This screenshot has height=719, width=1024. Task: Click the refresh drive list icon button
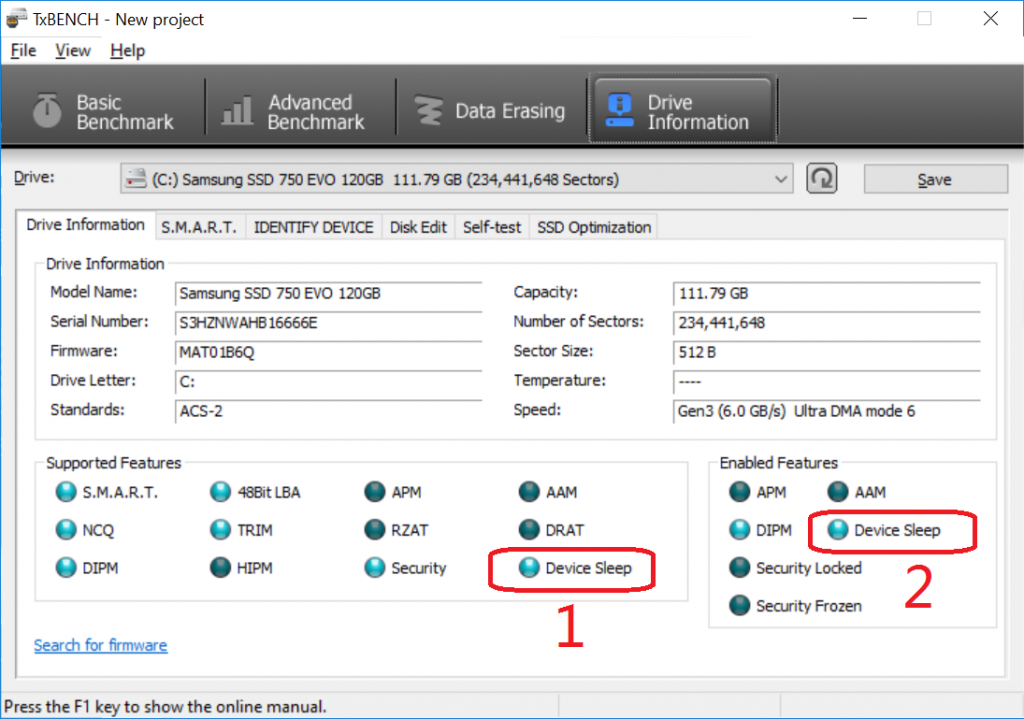point(822,179)
